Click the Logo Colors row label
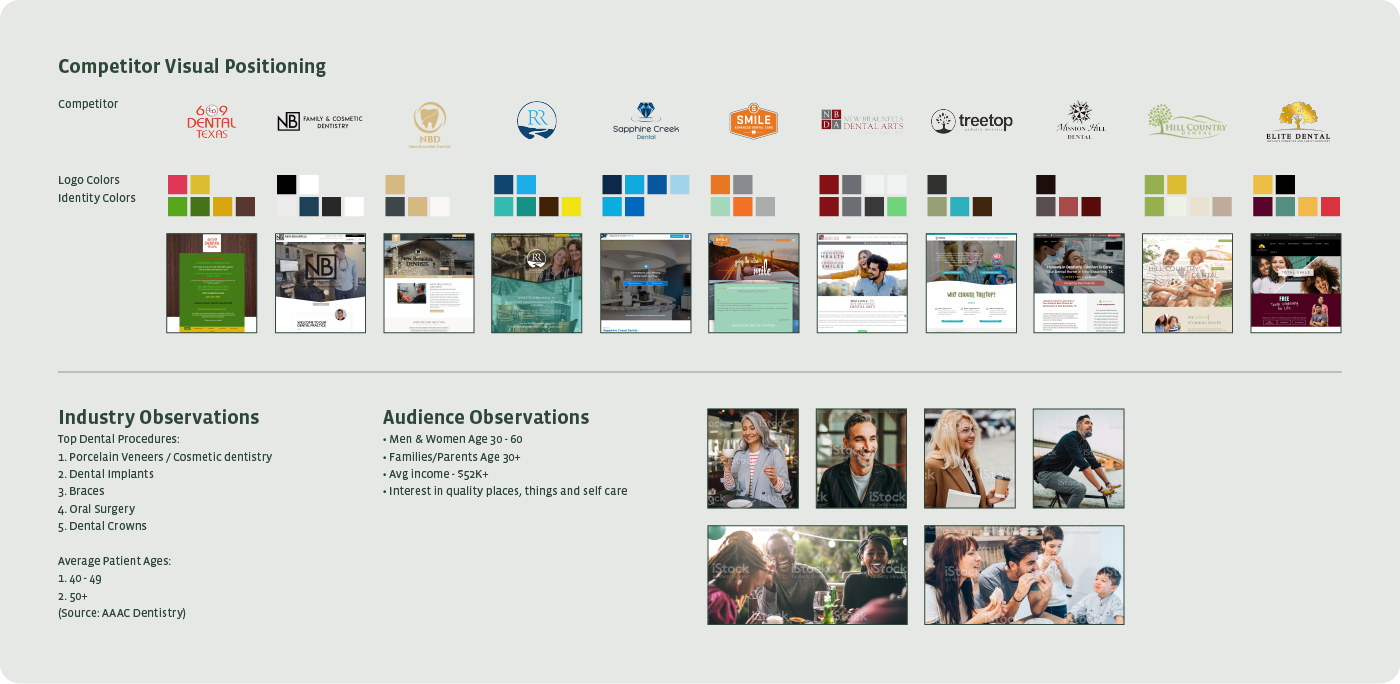Viewport: 1400px width, 684px height. 89,180
